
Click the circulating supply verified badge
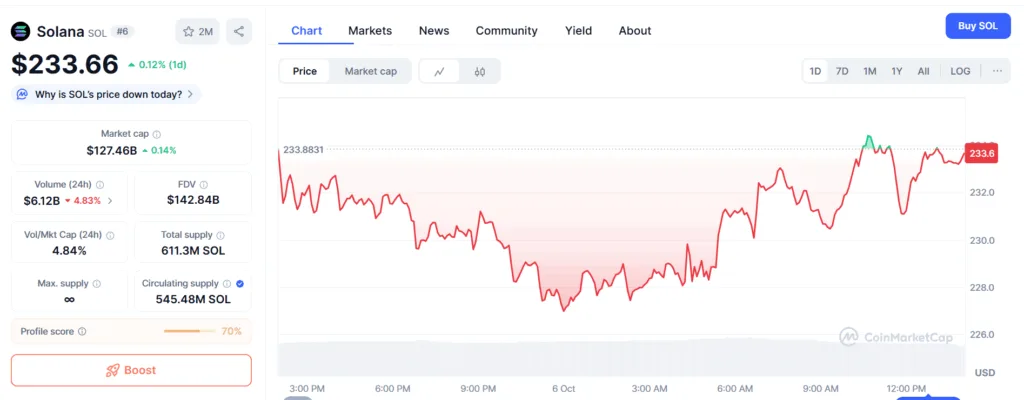pyautogui.click(x=240, y=284)
